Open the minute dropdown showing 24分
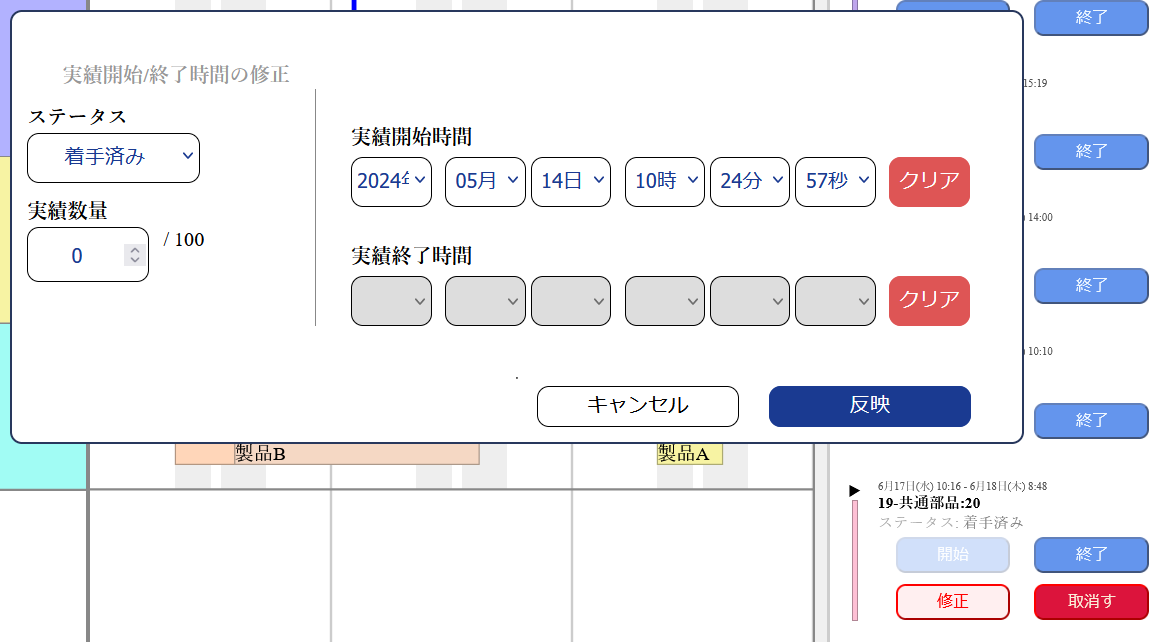 coord(749,182)
